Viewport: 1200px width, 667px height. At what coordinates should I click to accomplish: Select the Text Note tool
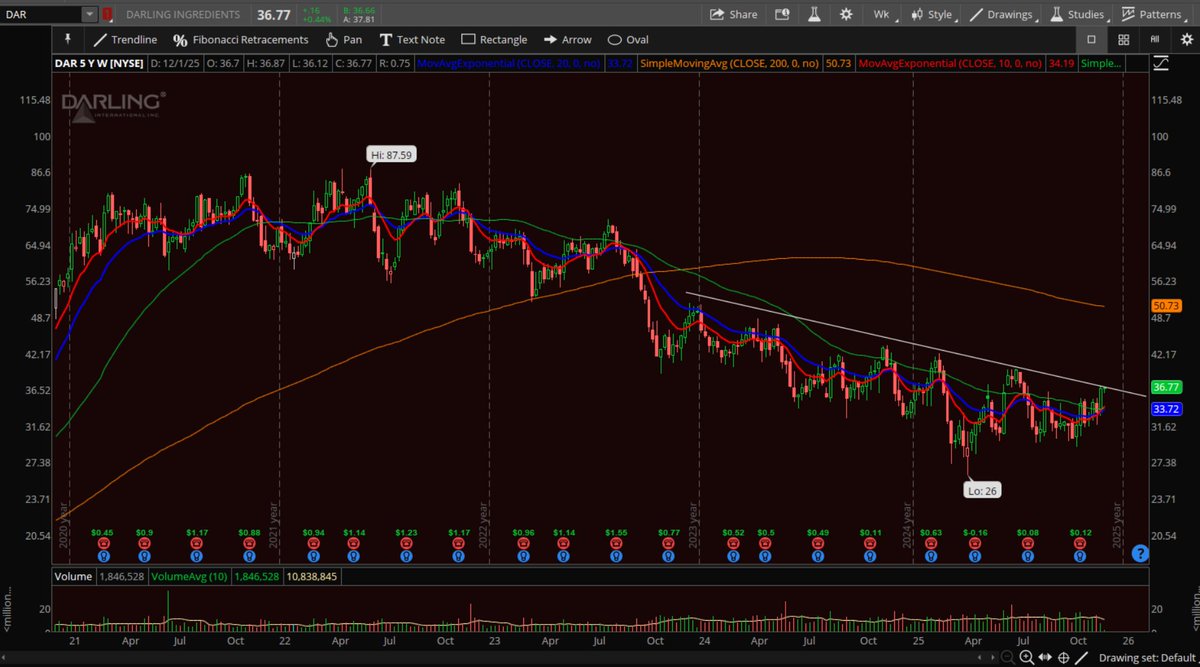pyautogui.click(x=411, y=39)
